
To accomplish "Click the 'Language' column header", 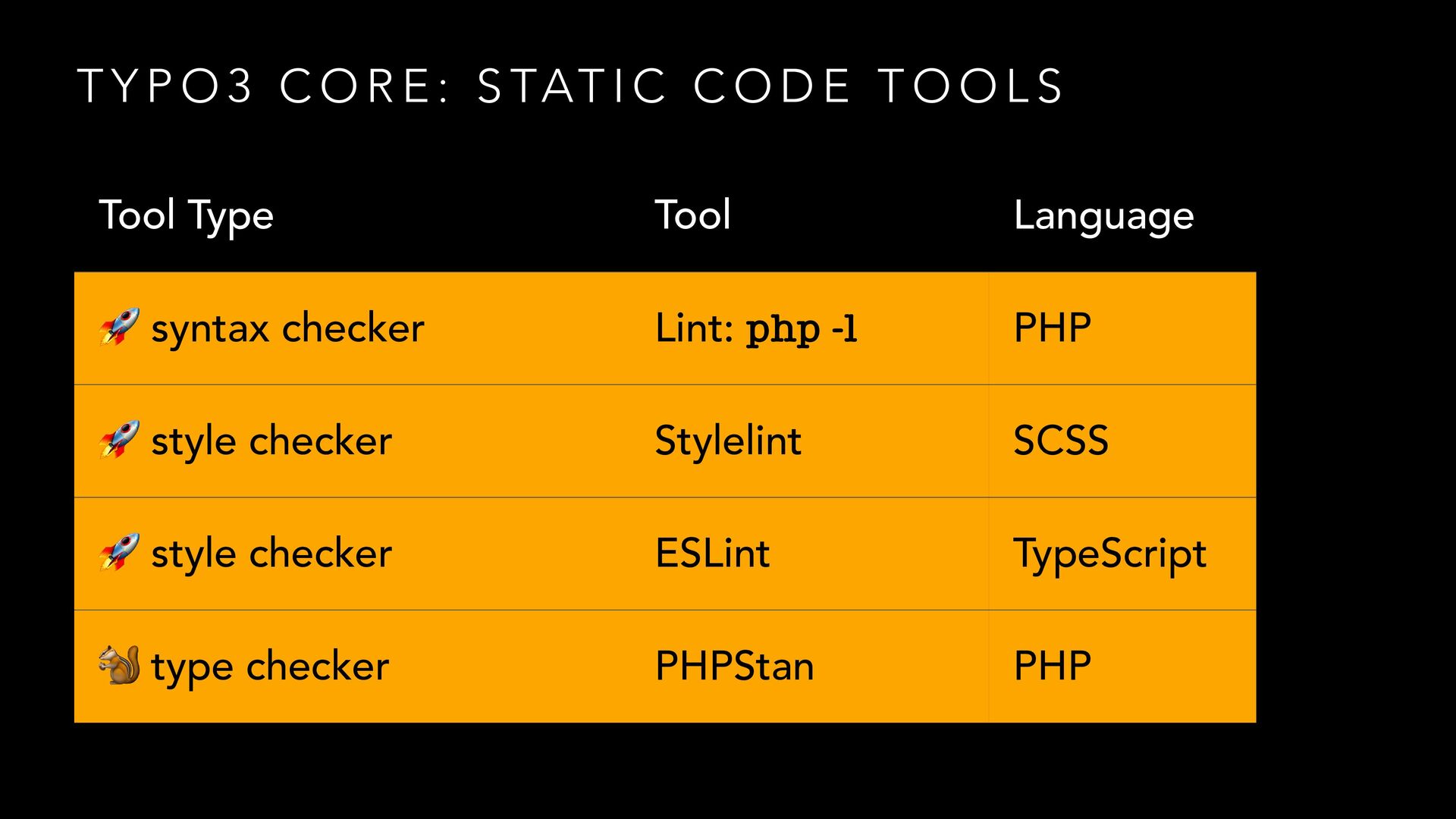I will (1104, 216).
